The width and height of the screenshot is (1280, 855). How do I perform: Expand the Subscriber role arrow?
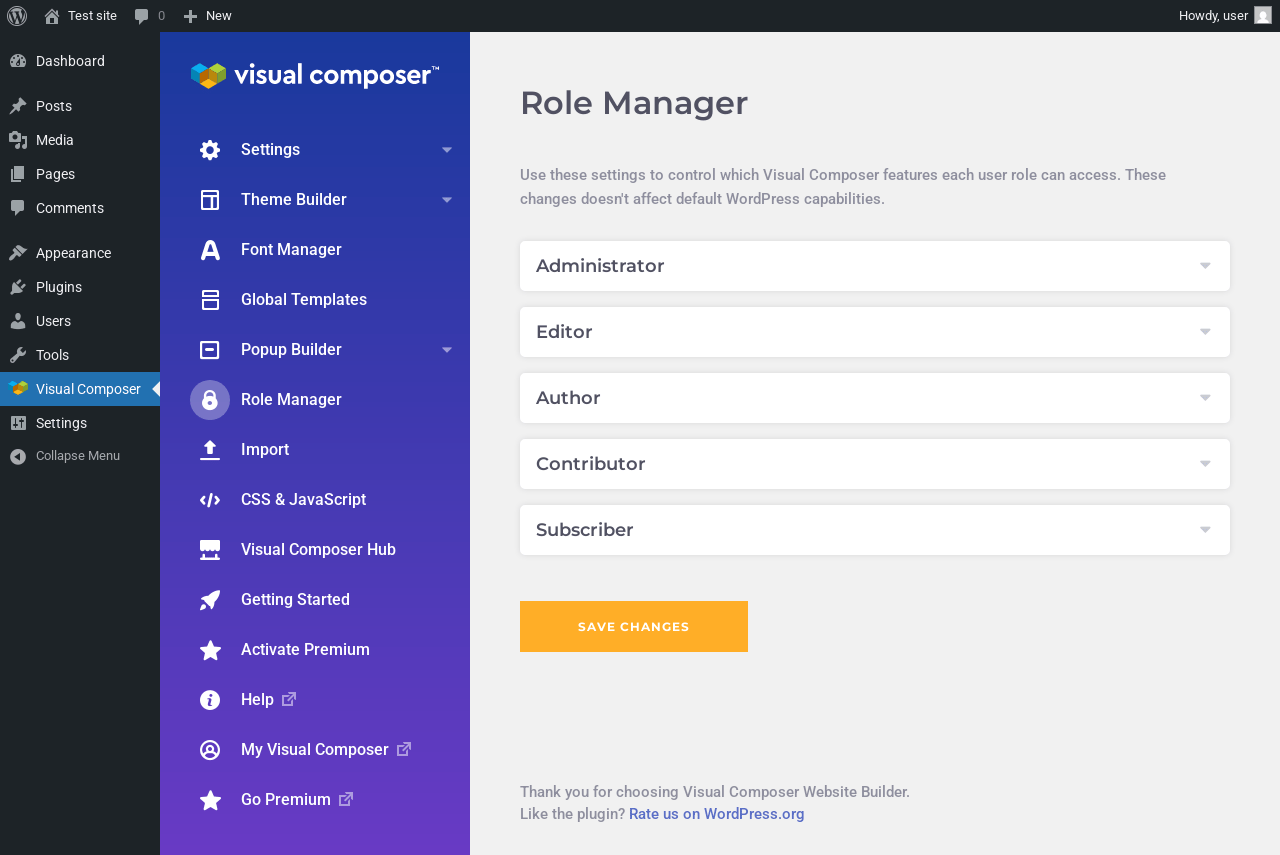click(x=1205, y=530)
